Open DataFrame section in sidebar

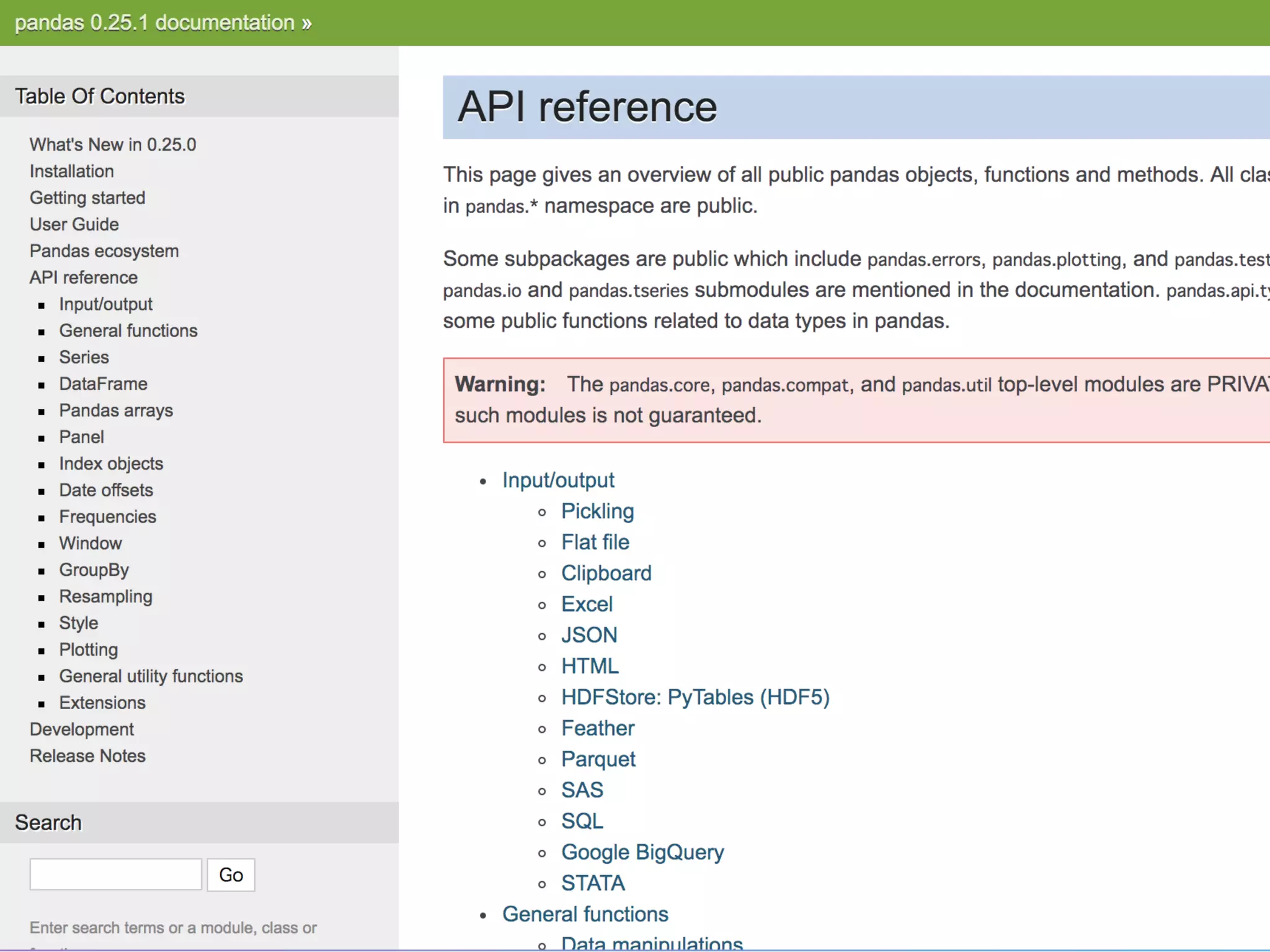click(x=103, y=384)
